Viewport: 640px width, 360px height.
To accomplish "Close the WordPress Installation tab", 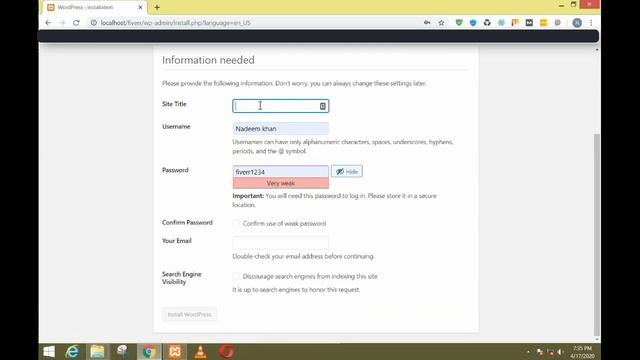I will (x=140, y=7).
